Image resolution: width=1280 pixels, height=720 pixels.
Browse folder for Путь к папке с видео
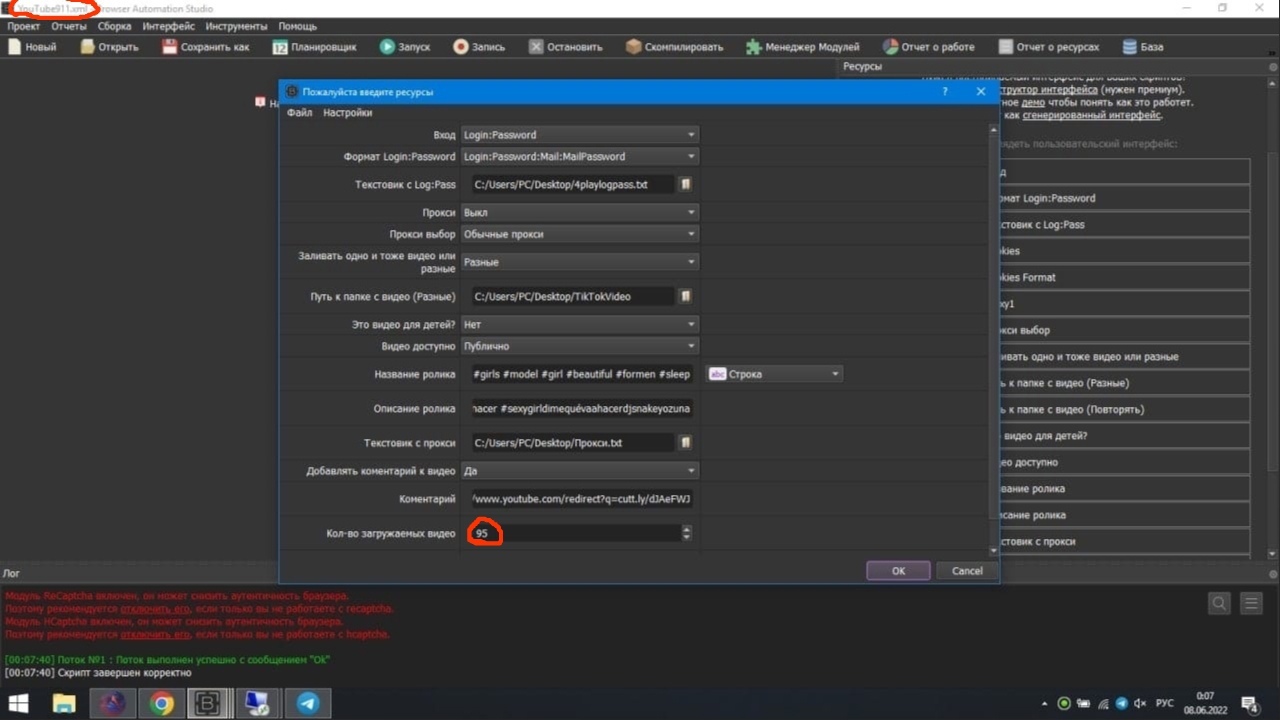coord(686,297)
